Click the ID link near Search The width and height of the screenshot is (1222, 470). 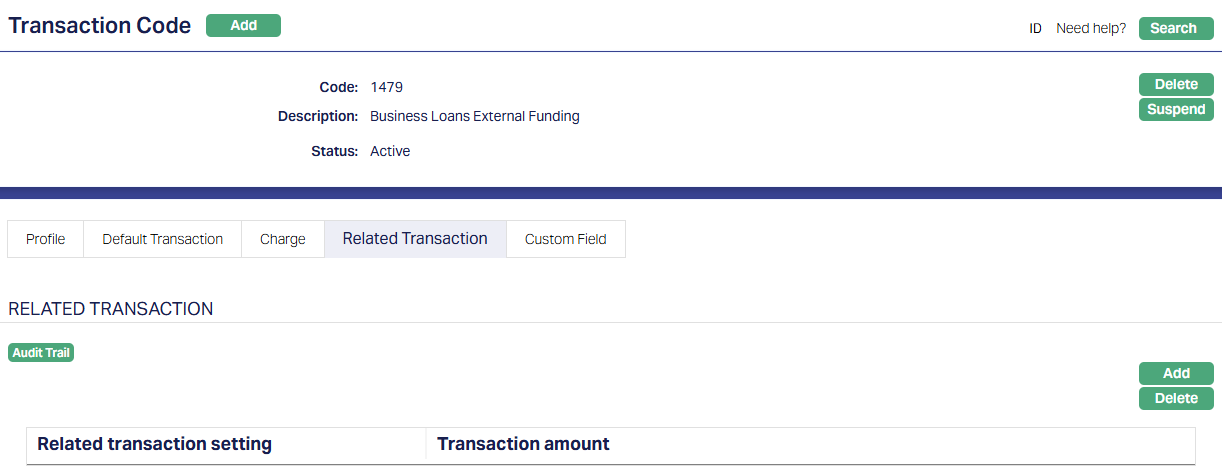[1035, 29]
